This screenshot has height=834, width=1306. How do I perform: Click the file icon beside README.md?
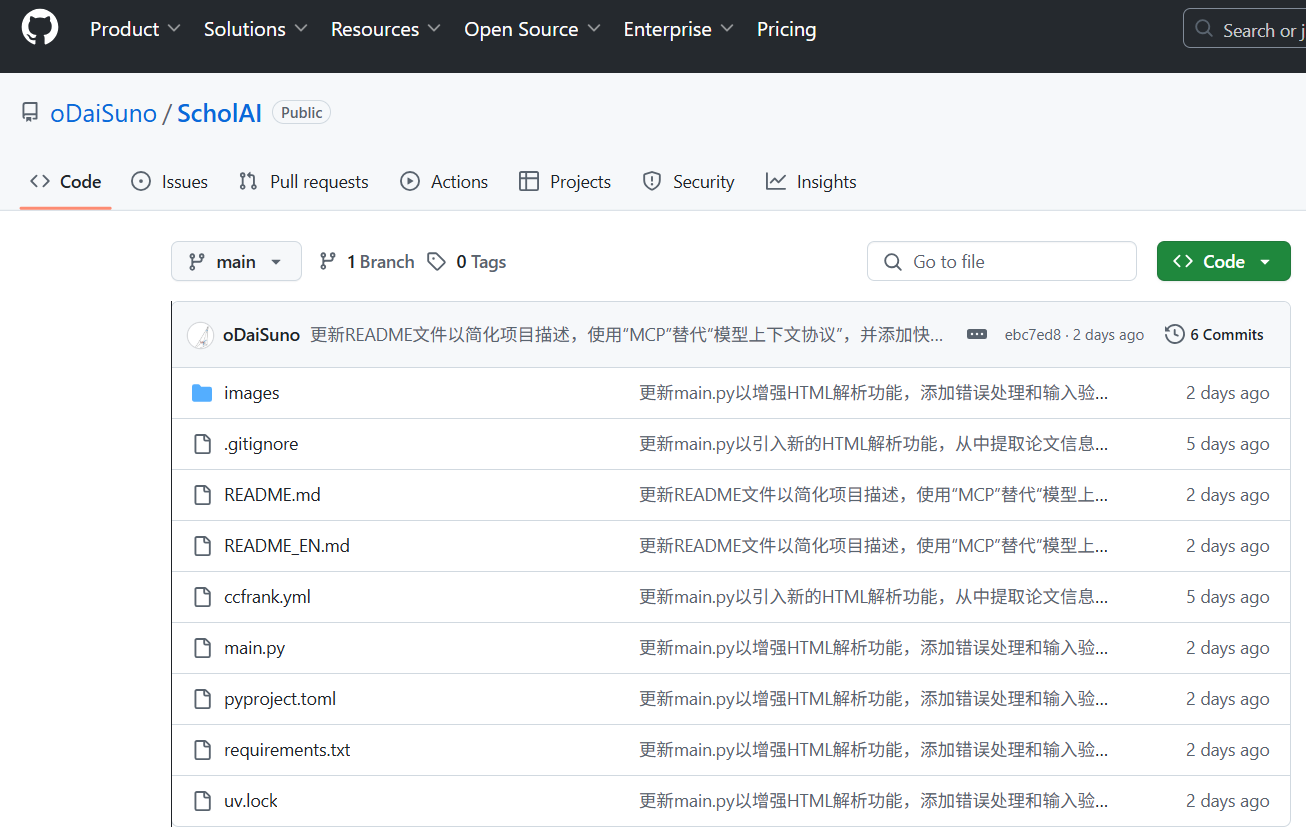click(202, 495)
